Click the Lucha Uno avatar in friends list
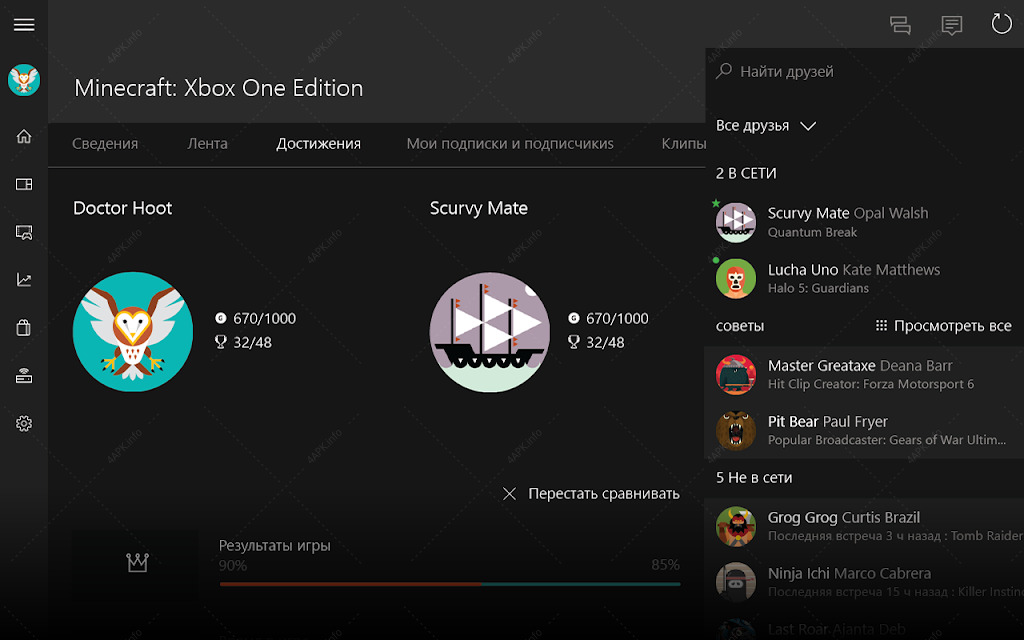Viewport: 1024px width, 640px height. pyautogui.click(x=736, y=278)
